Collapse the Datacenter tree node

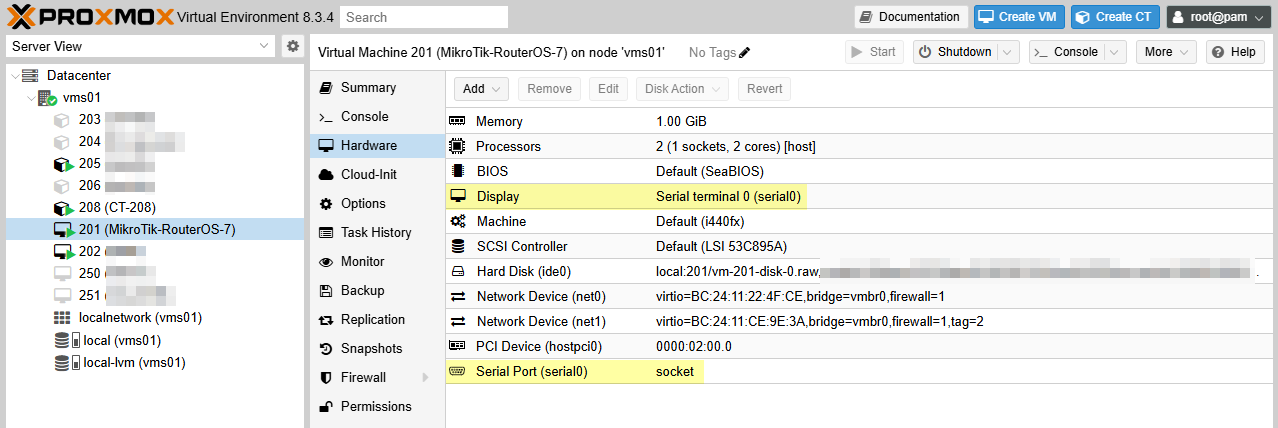tap(13, 76)
